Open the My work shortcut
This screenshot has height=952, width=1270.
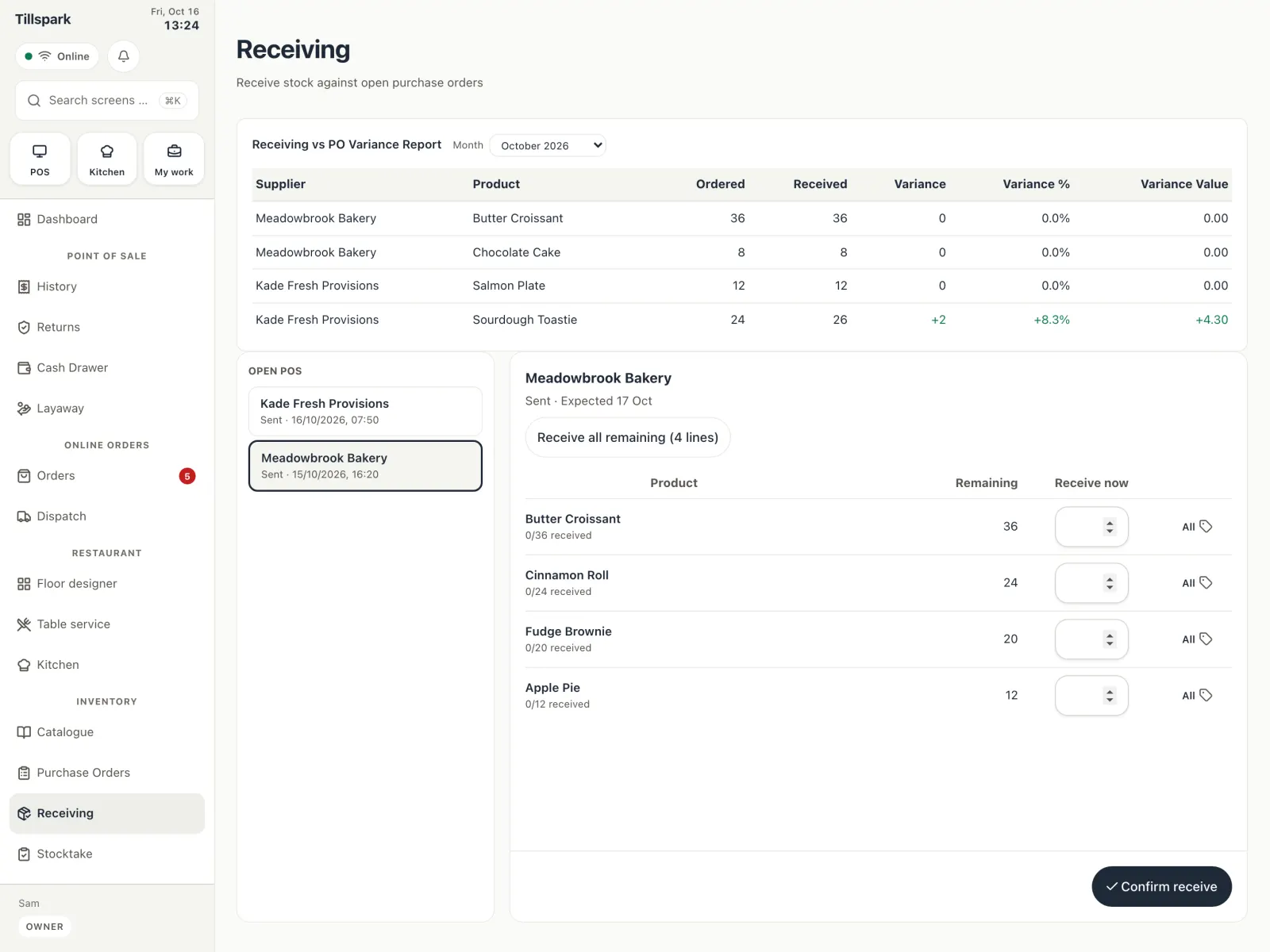click(x=174, y=159)
